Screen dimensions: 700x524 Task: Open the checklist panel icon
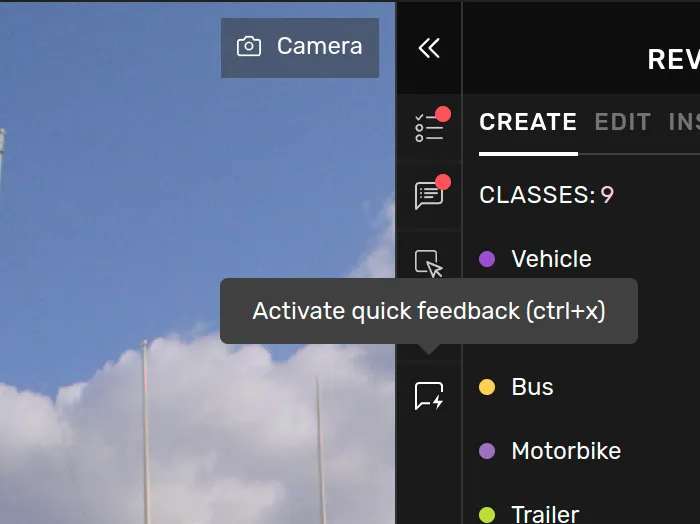point(429,128)
